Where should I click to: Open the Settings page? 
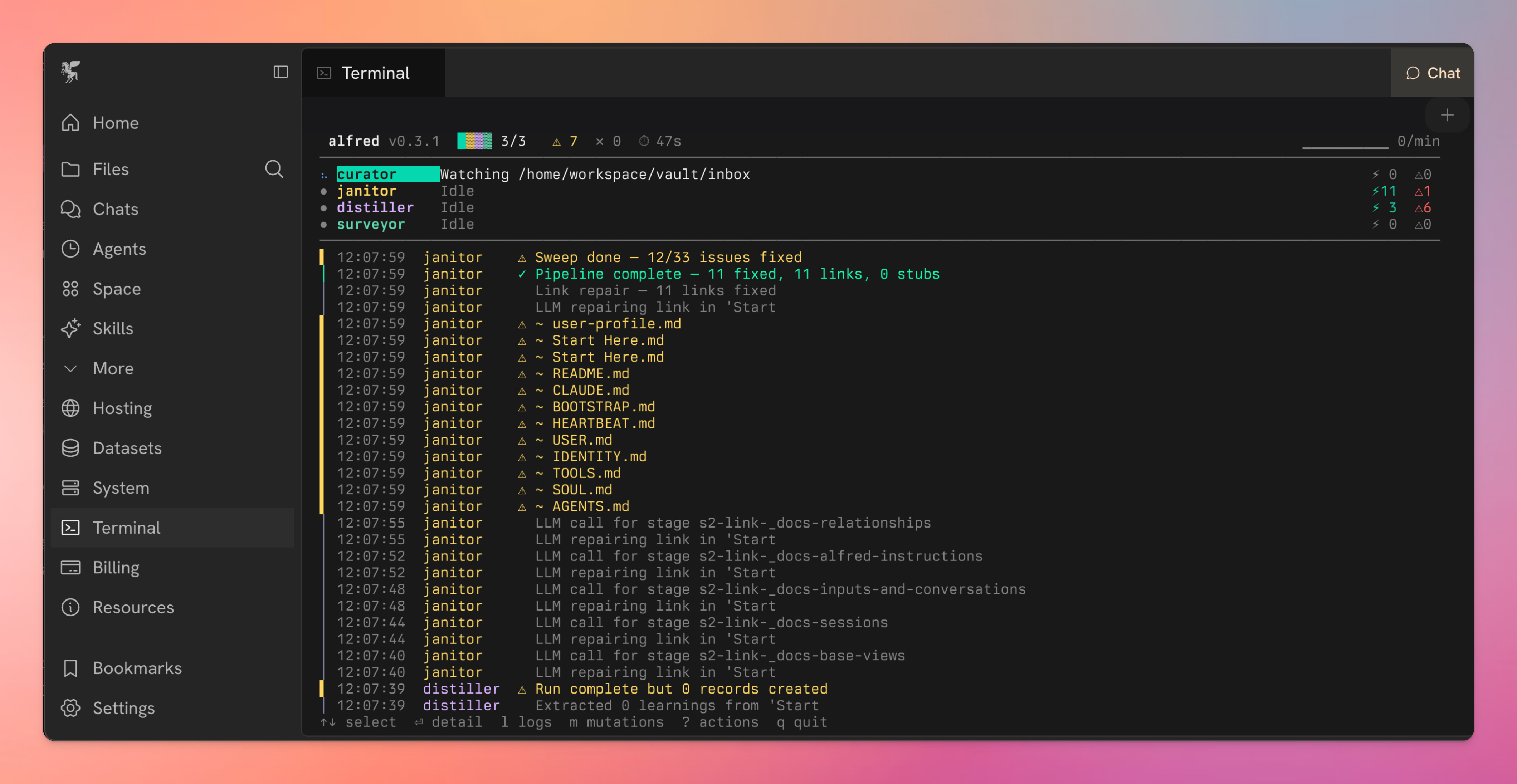(123, 707)
